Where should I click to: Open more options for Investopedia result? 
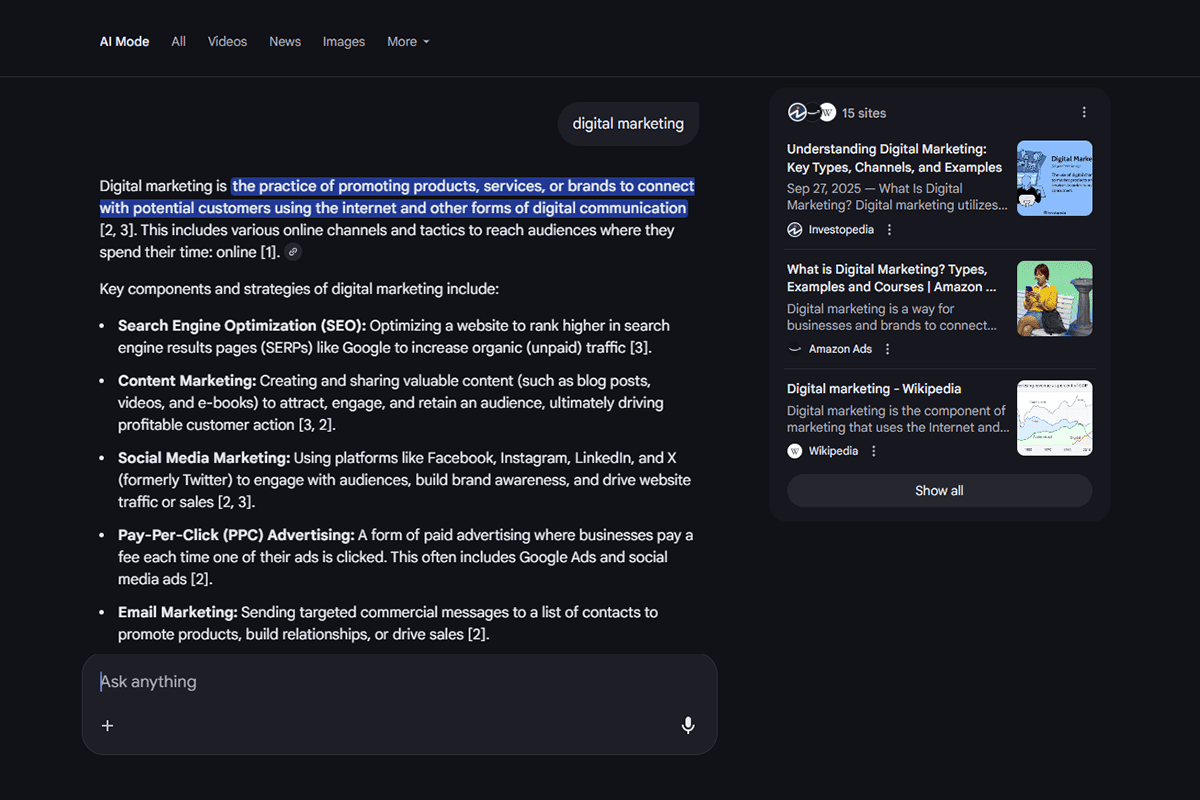pyautogui.click(x=889, y=230)
